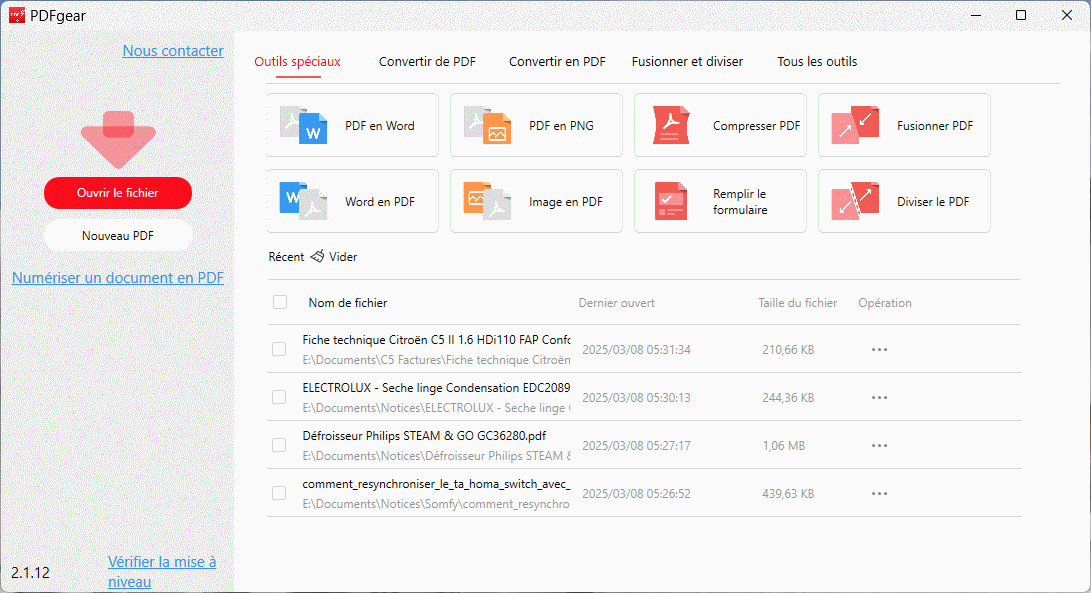The width and height of the screenshot is (1091, 593).
Task: Click Numériser un document en PDF link
Action: click(118, 278)
